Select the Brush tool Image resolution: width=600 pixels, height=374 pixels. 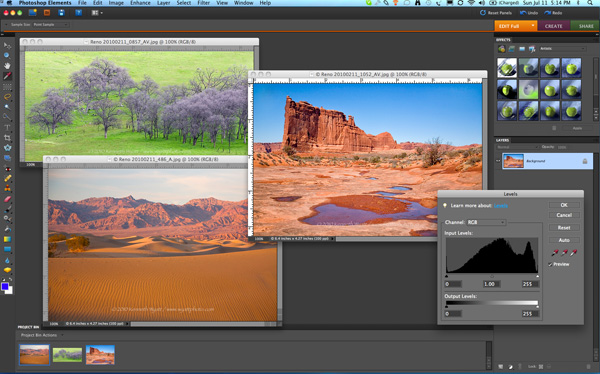point(7,209)
